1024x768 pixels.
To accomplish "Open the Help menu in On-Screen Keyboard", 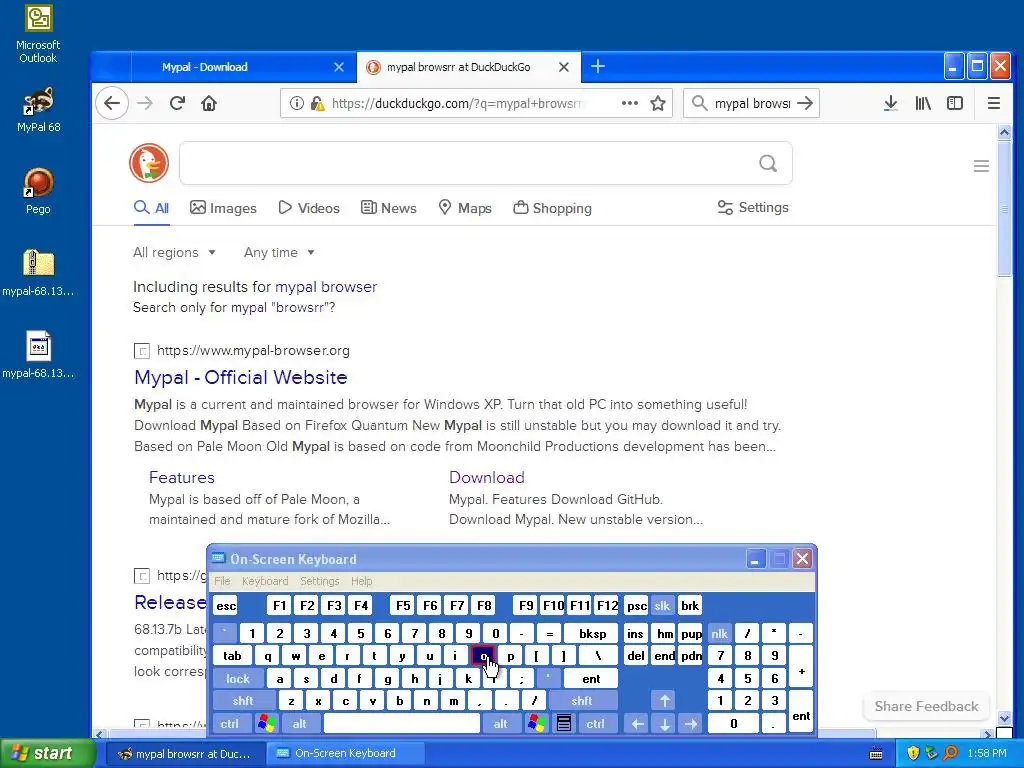I will point(361,581).
